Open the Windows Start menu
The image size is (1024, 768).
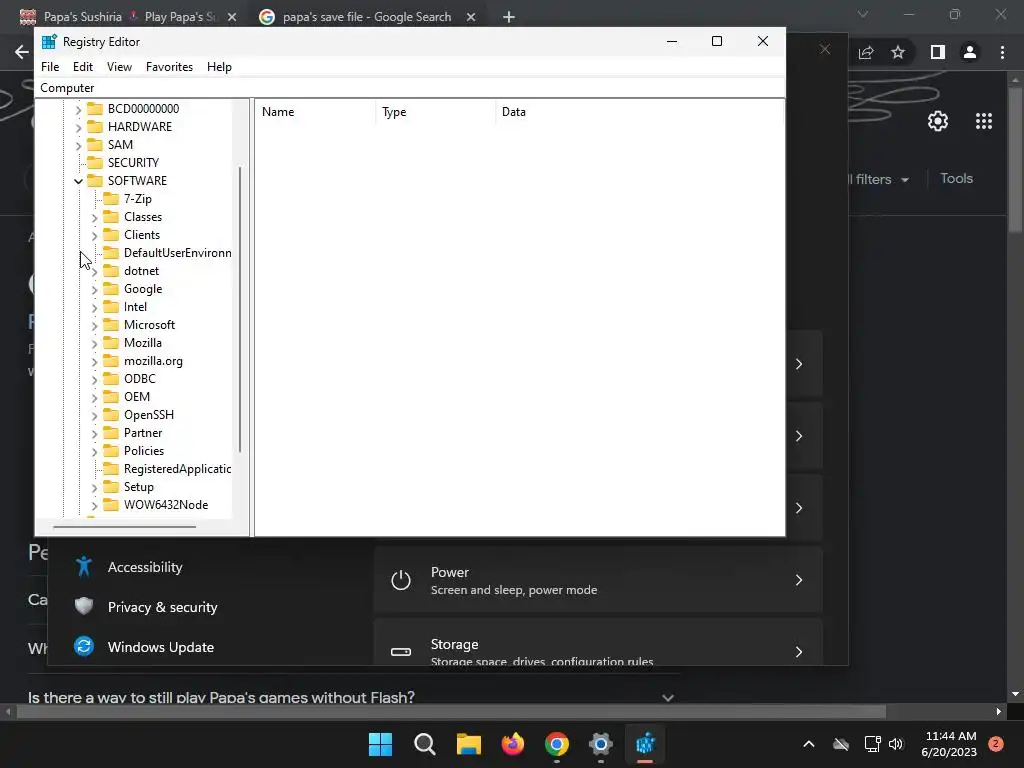[380, 744]
